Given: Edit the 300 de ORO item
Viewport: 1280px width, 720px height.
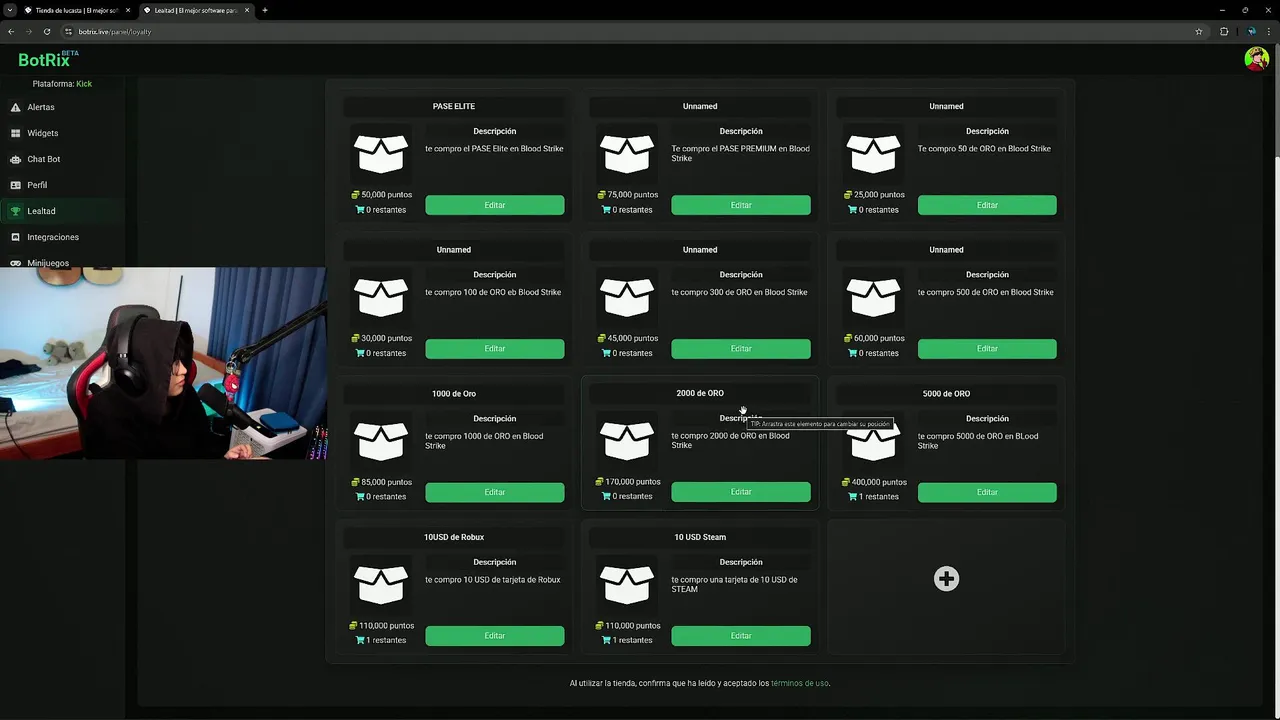Looking at the screenshot, I should click(x=741, y=349).
